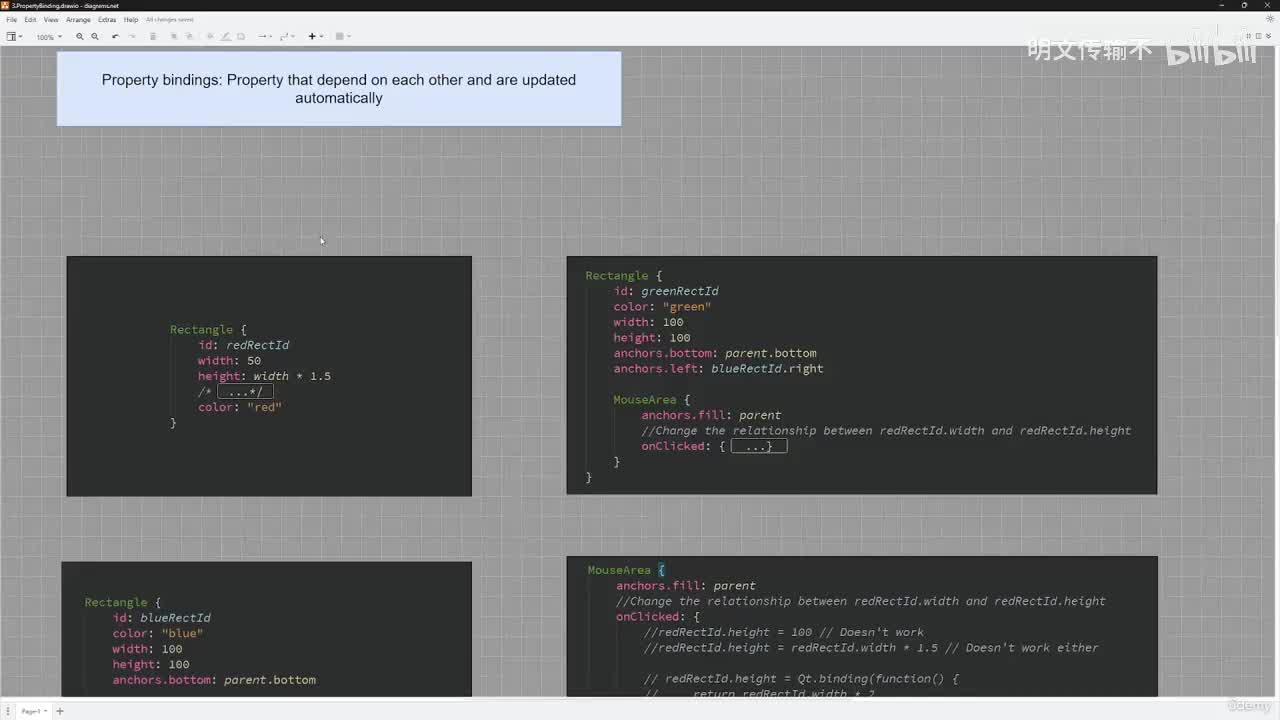Click the shadow toggle icon in toolbar
1280x720 pixels.
(x=241, y=37)
